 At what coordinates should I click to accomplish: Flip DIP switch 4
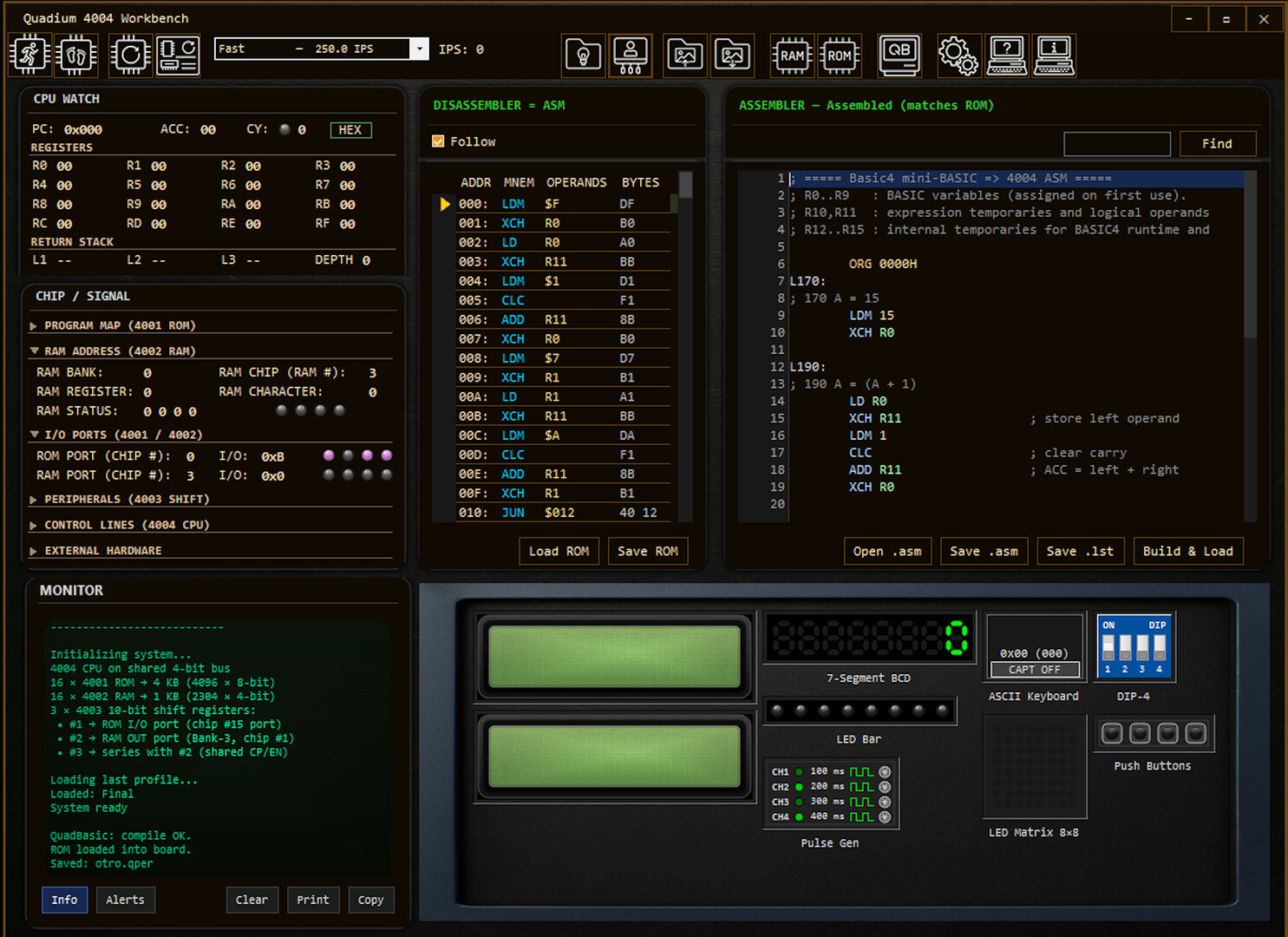click(1160, 647)
